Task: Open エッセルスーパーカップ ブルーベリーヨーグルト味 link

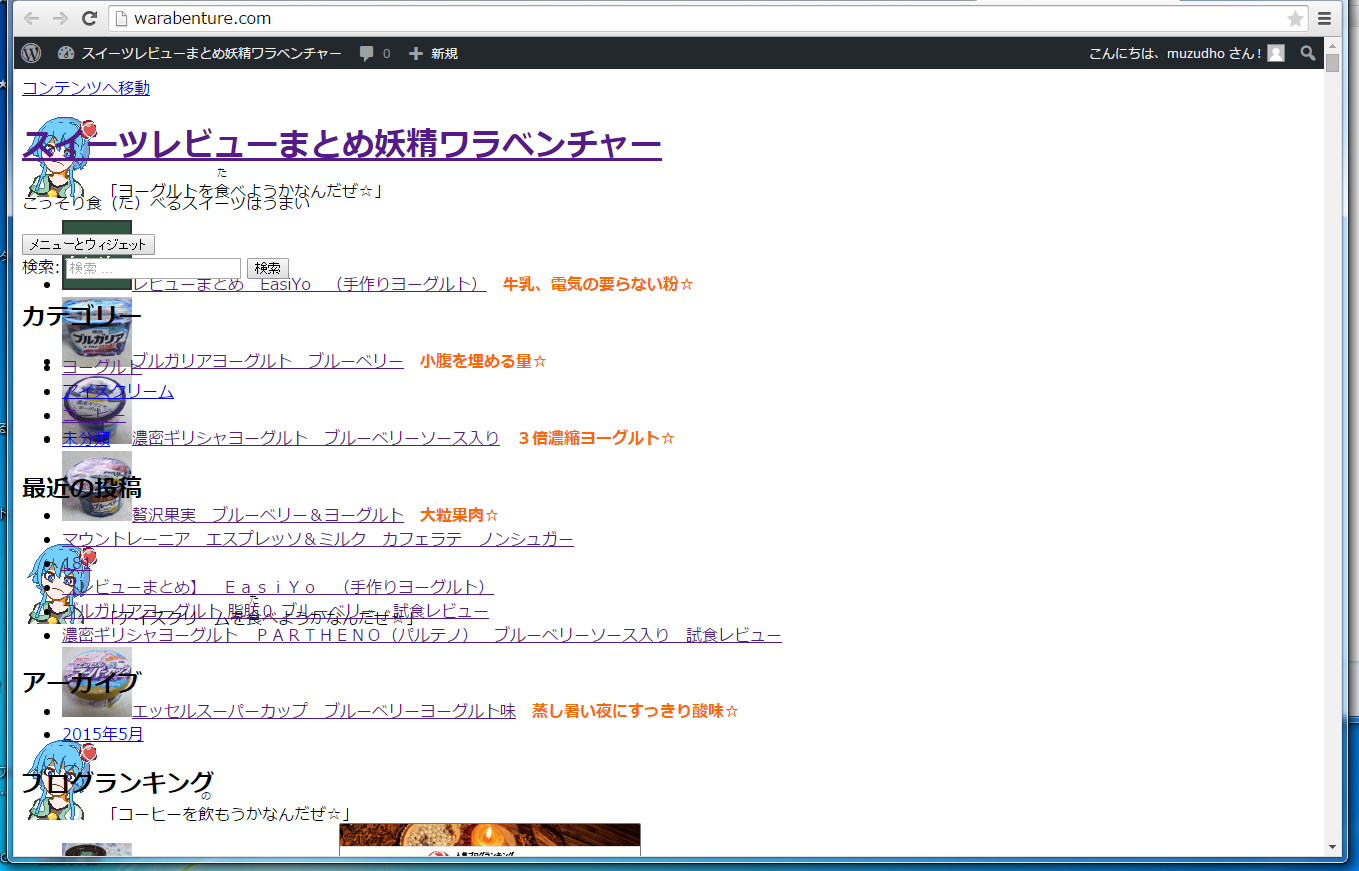Action: tap(324, 711)
